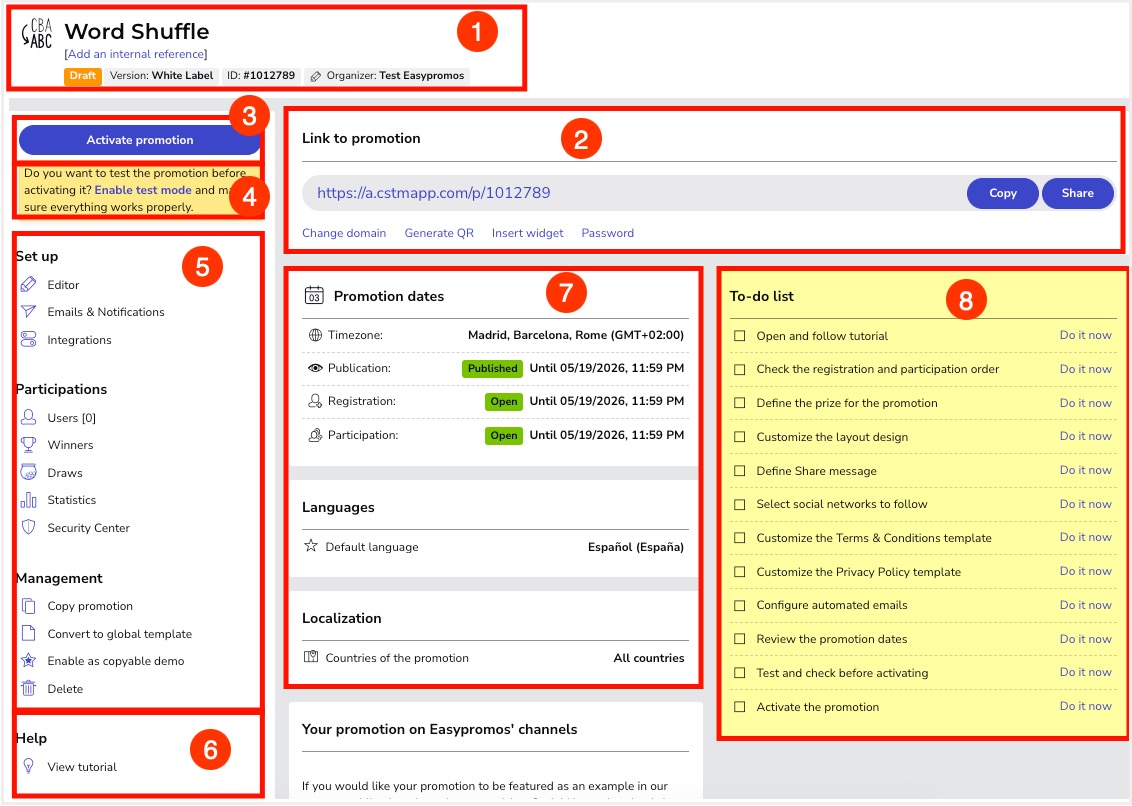Click 'Add an internal reference' link
Viewport: 1132px width, 806px height.
[136, 54]
